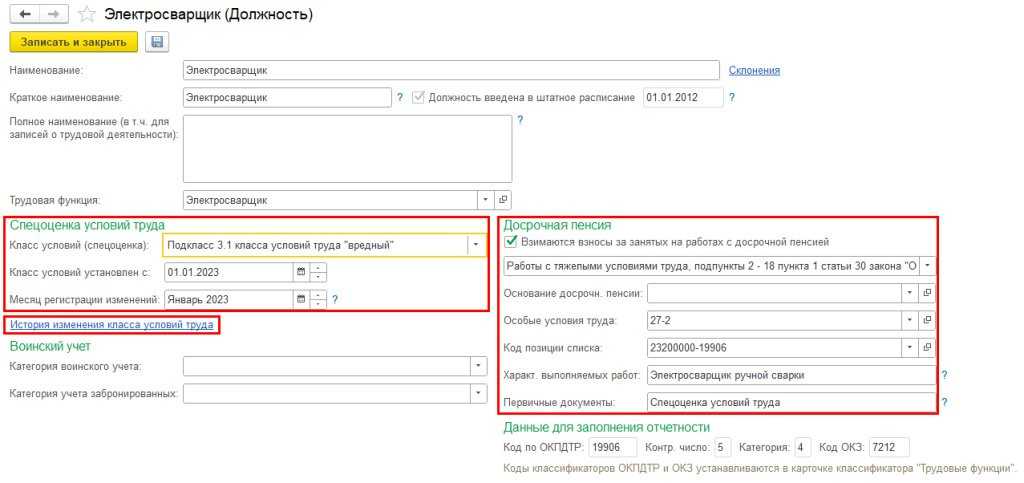Click the staffing date field 01.01.2012

[683, 97]
